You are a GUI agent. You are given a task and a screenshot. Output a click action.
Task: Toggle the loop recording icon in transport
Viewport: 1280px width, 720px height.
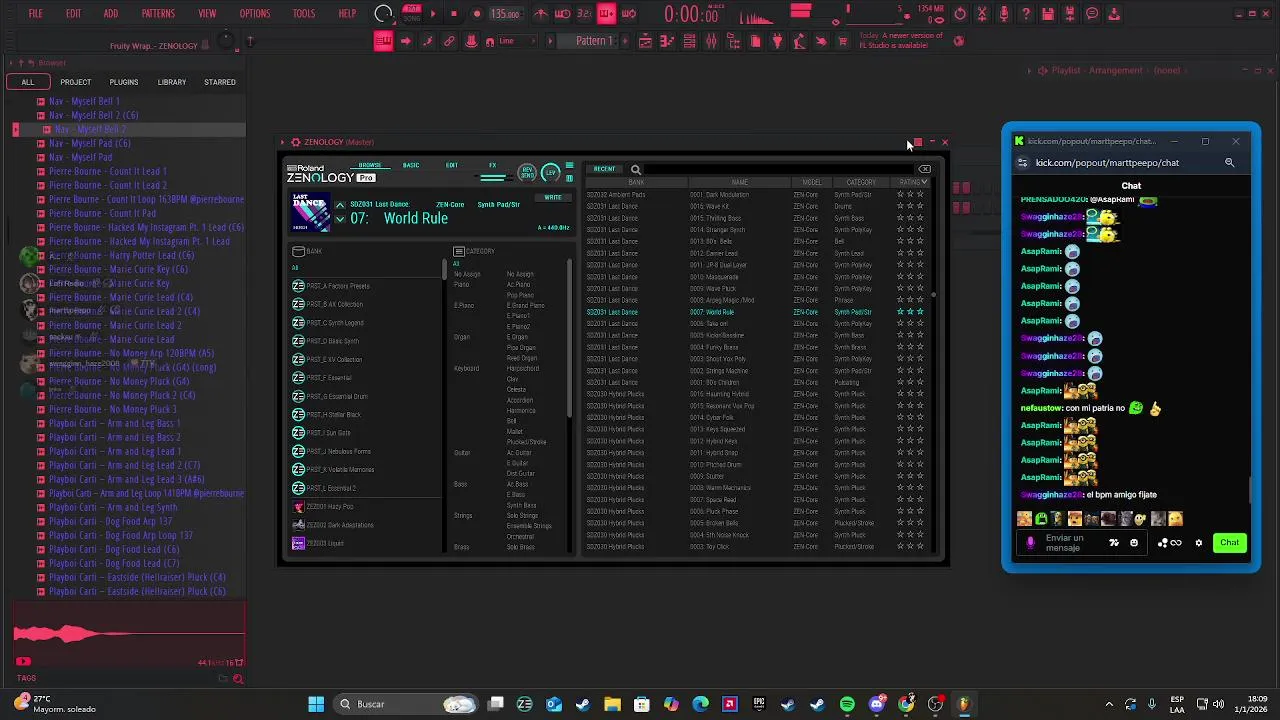pos(628,13)
